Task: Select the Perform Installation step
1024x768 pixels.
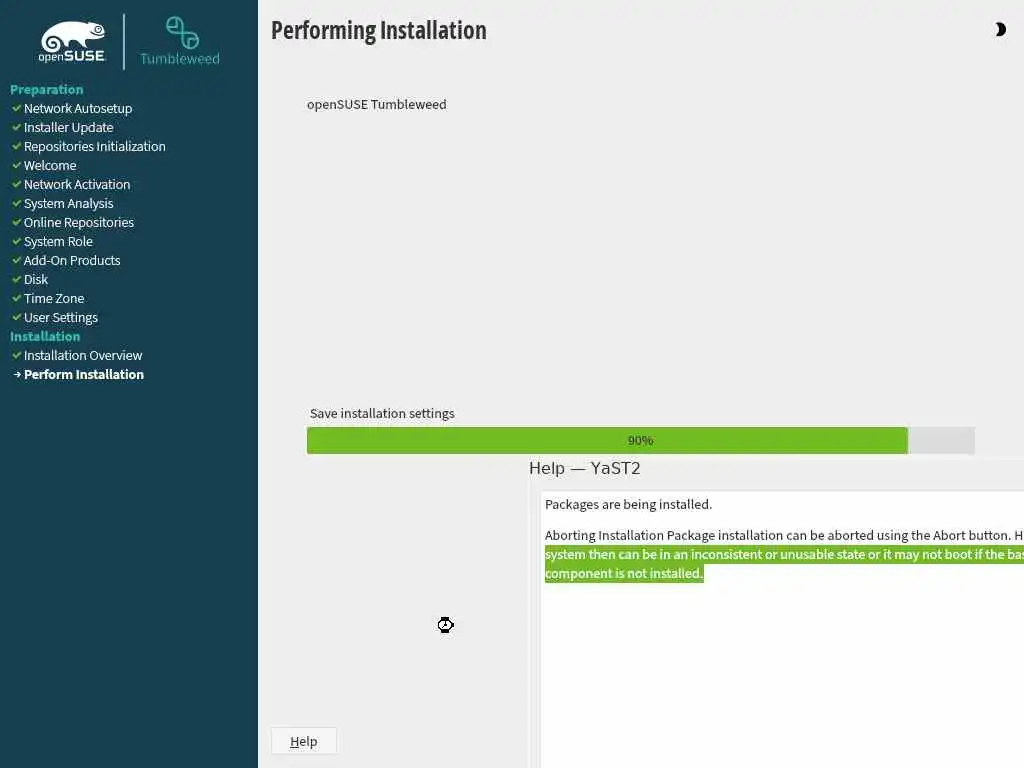Action: [84, 374]
